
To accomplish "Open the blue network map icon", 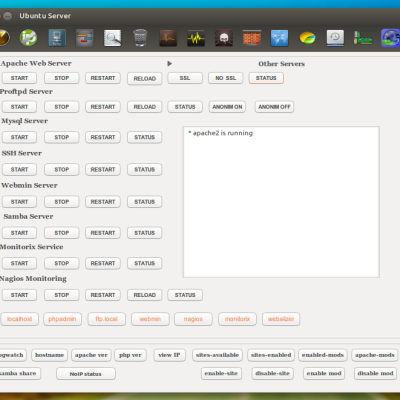I will pos(279,38).
